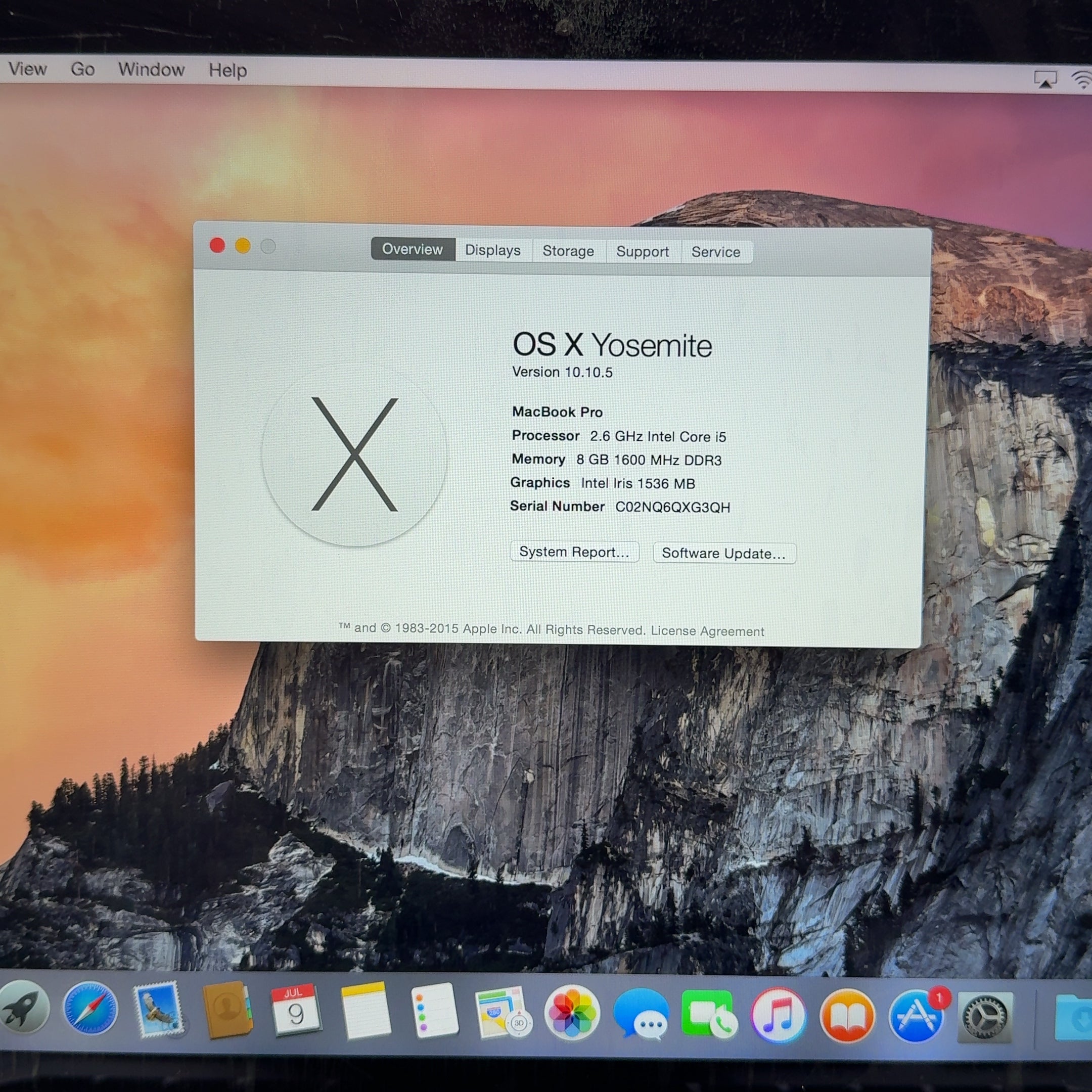Open iBooks from the Dock
The width and height of the screenshot is (1092, 1092).
847,1016
